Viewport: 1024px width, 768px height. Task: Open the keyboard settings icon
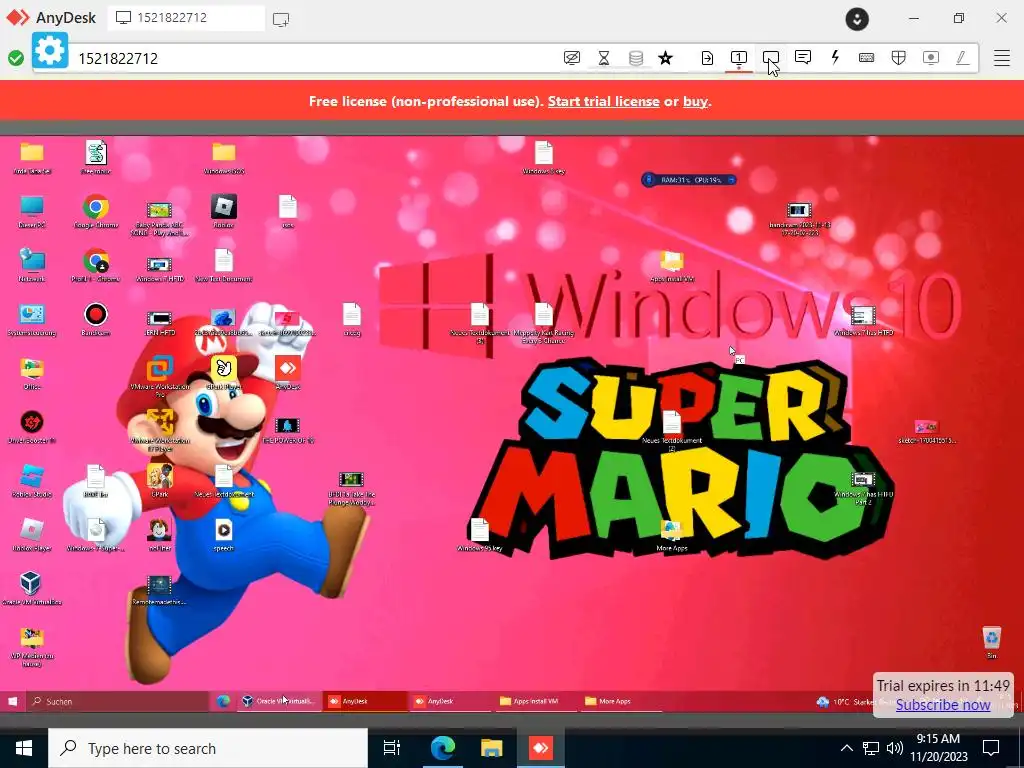coord(867,58)
